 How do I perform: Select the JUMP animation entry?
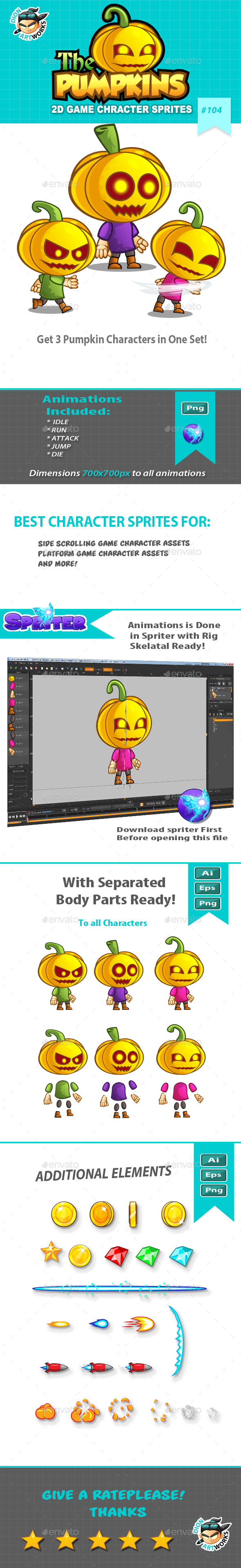pyautogui.click(x=59, y=446)
